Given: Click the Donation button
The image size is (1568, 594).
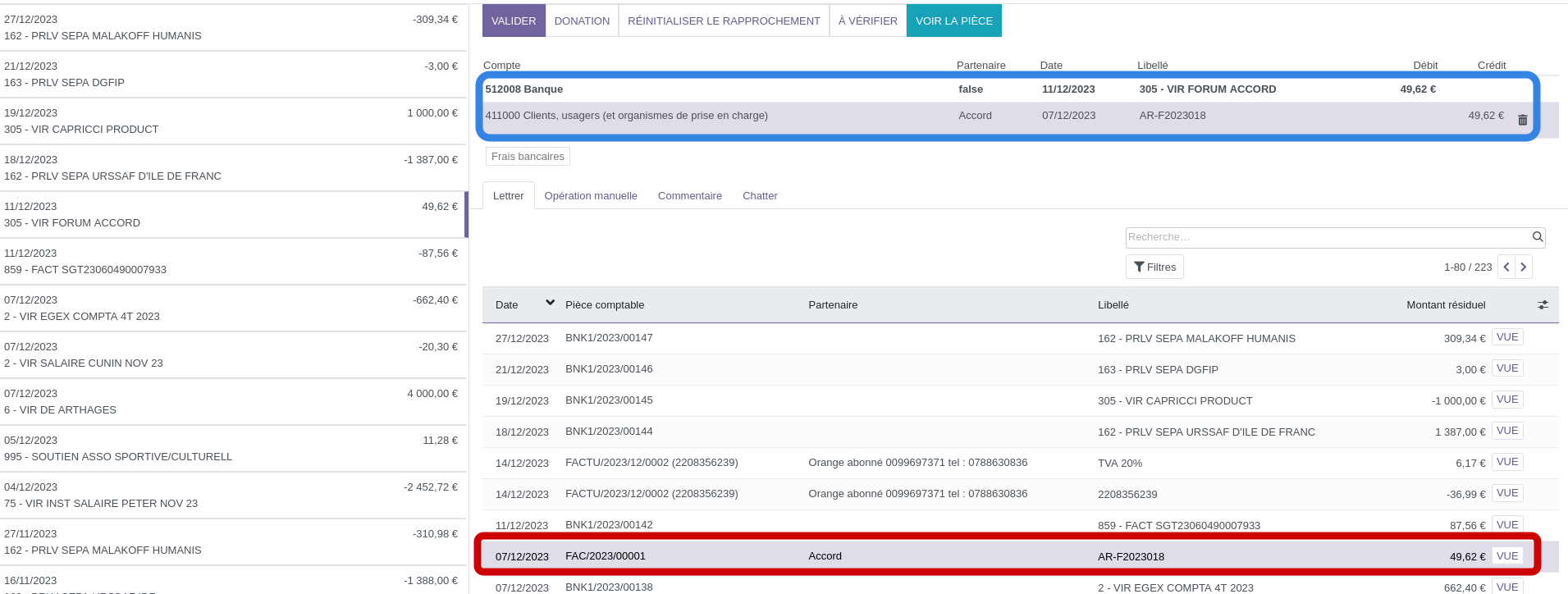Looking at the screenshot, I should (582, 21).
